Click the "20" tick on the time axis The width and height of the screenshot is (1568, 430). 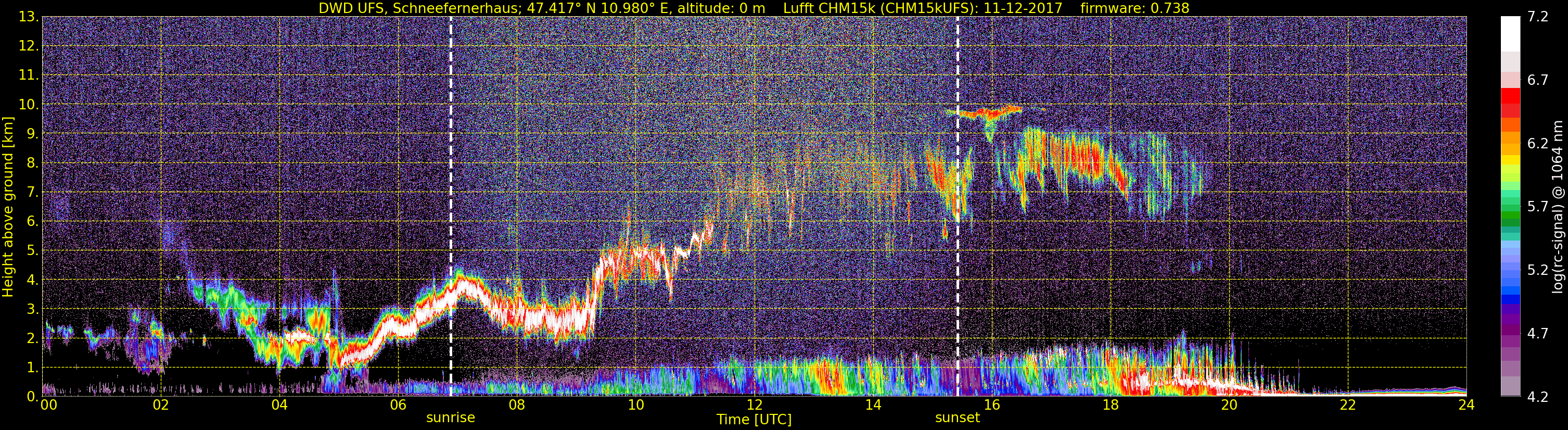tap(1229, 405)
